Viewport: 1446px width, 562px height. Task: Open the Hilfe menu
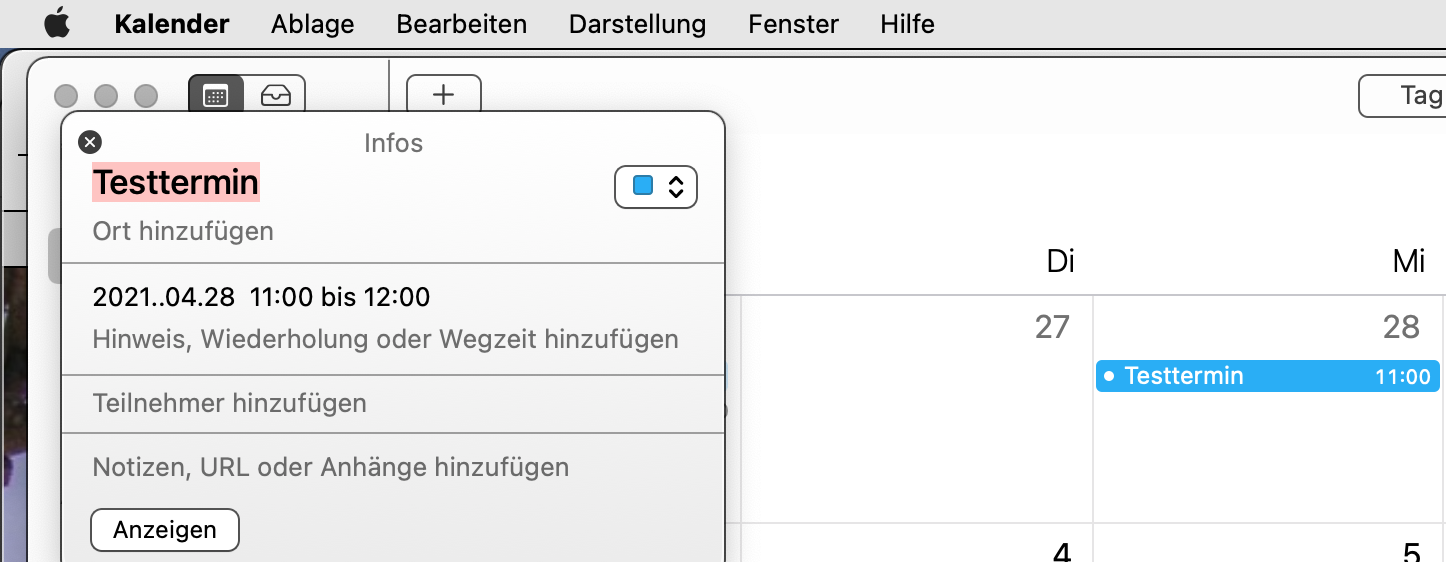(907, 24)
